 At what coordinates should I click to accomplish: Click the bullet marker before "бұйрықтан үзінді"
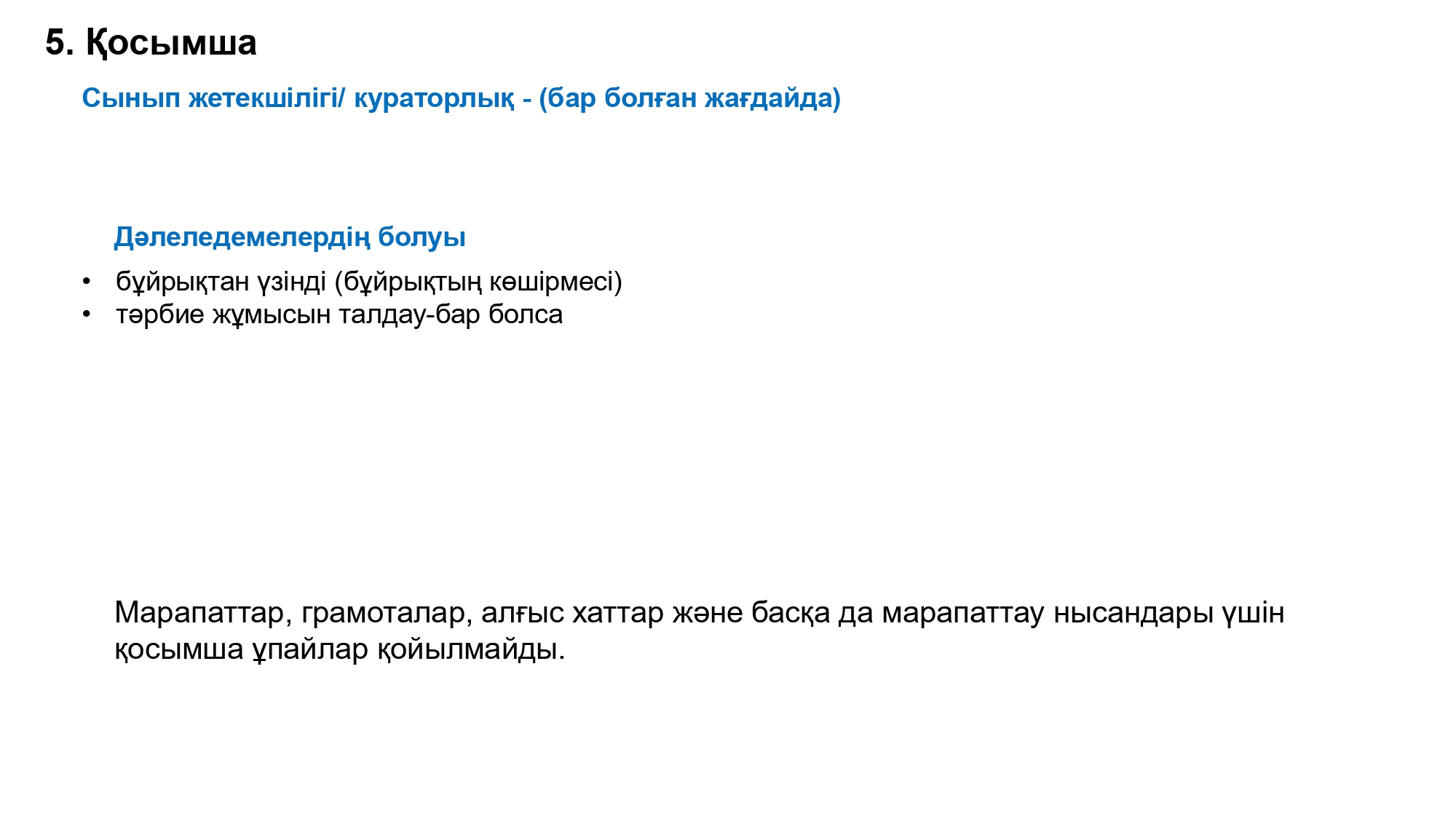(87, 282)
